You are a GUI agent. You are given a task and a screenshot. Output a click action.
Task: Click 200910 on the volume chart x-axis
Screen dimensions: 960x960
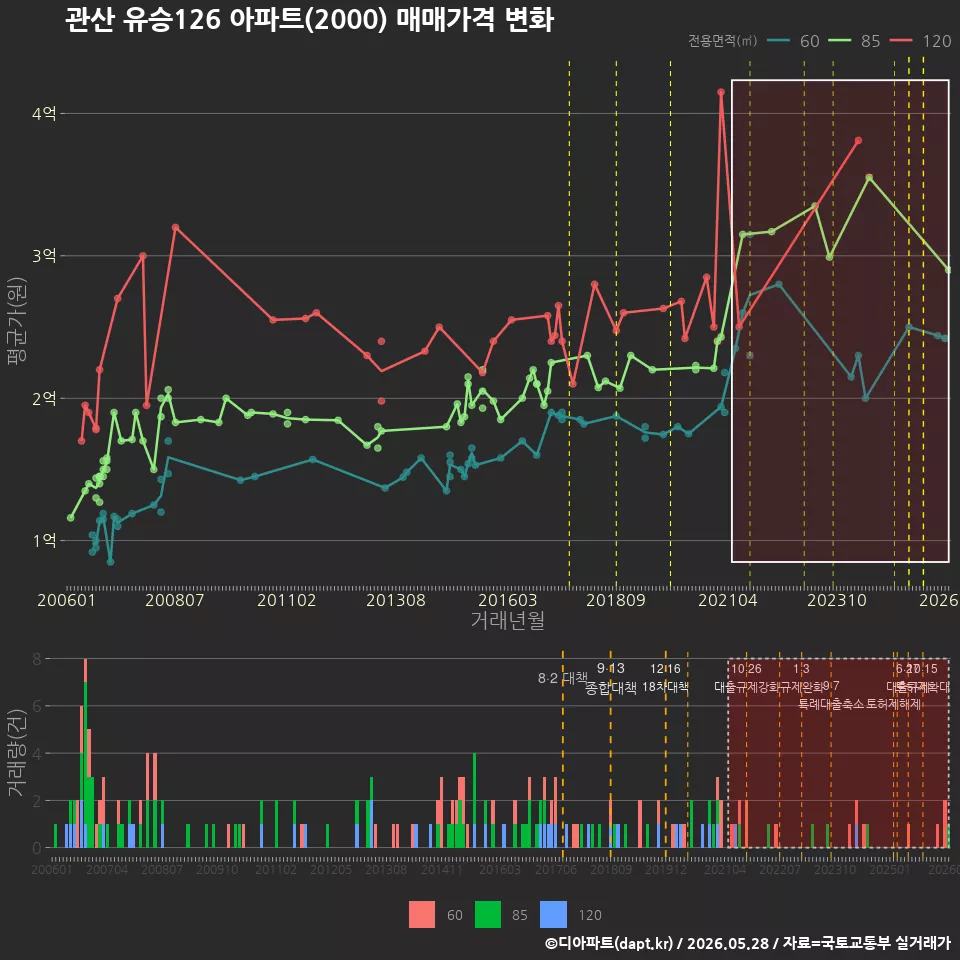[217, 869]
